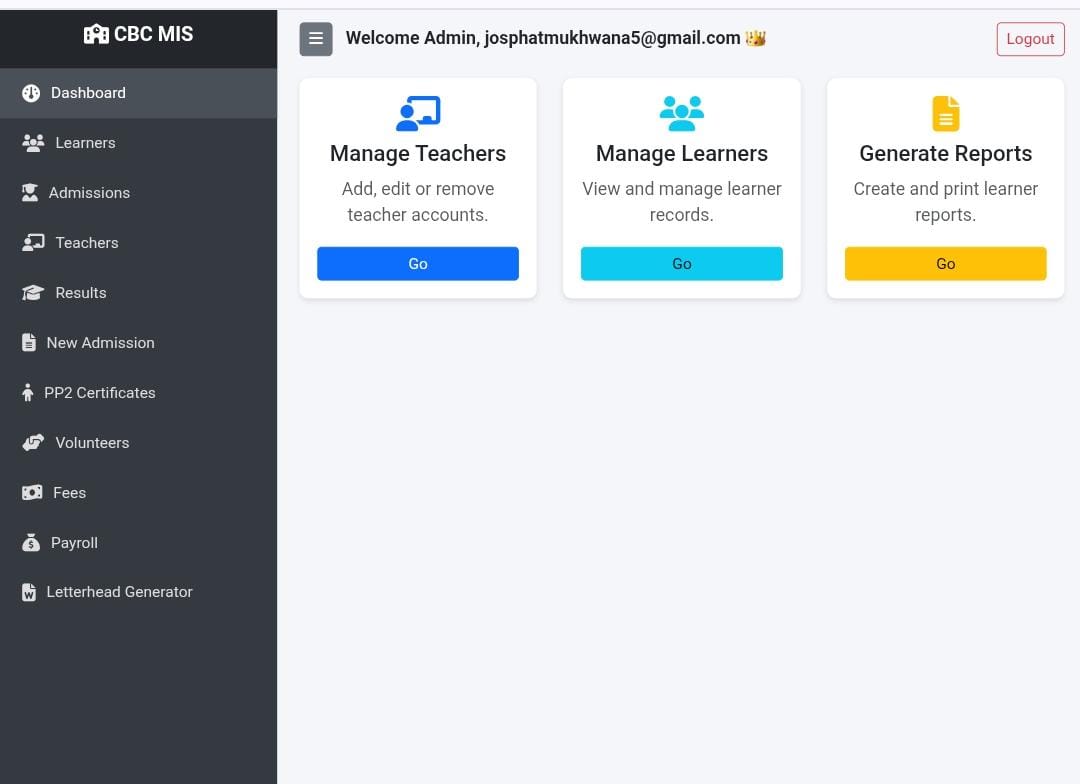1080x784 pixels.
Task: Toggle the sidebar with the hamburger button
Action: 316,39
